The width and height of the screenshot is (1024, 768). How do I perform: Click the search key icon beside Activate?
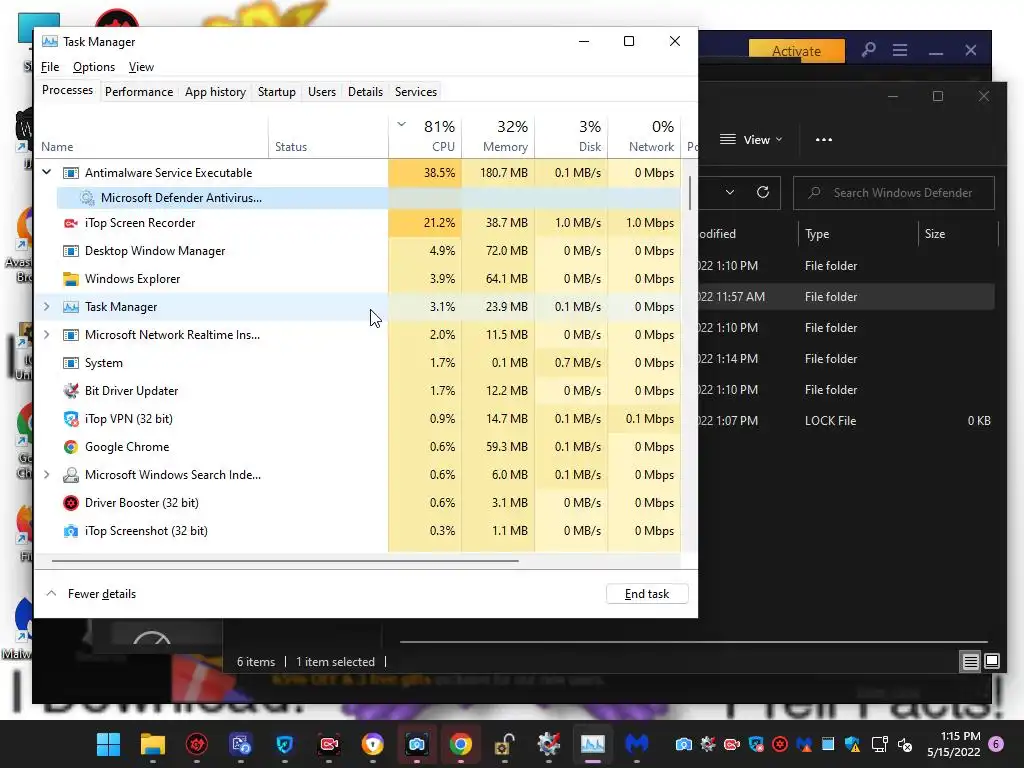point(869,50)
